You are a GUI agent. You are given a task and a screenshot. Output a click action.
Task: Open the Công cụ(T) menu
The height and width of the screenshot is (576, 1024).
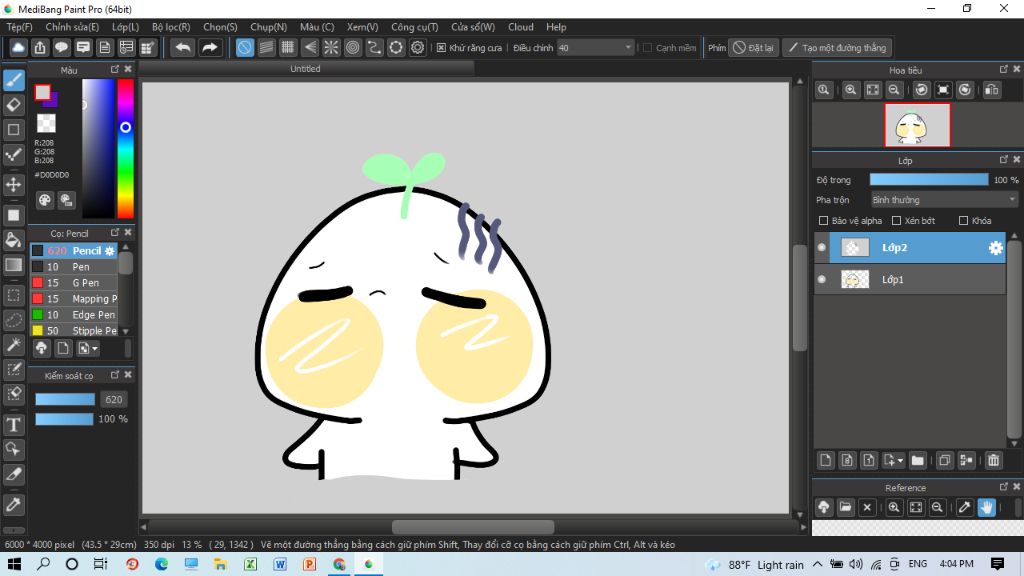tap(415, 27)
